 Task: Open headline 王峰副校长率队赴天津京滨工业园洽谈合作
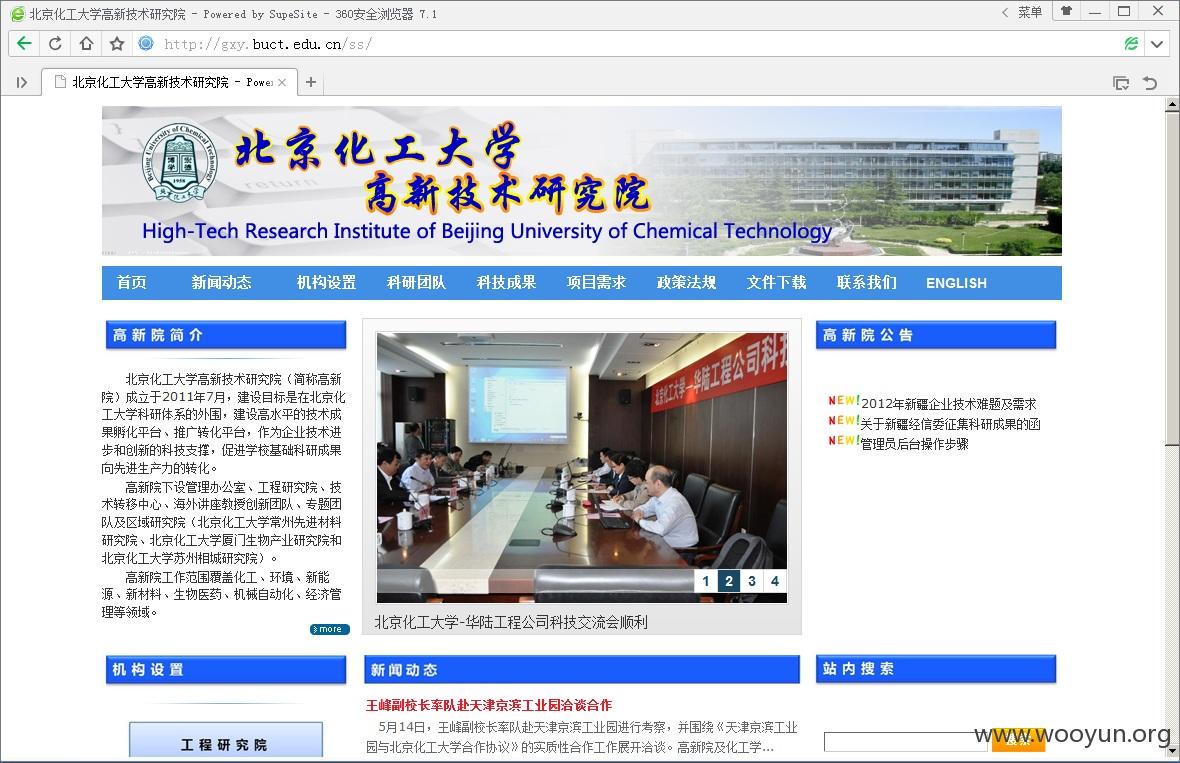[x=489, y=705]
